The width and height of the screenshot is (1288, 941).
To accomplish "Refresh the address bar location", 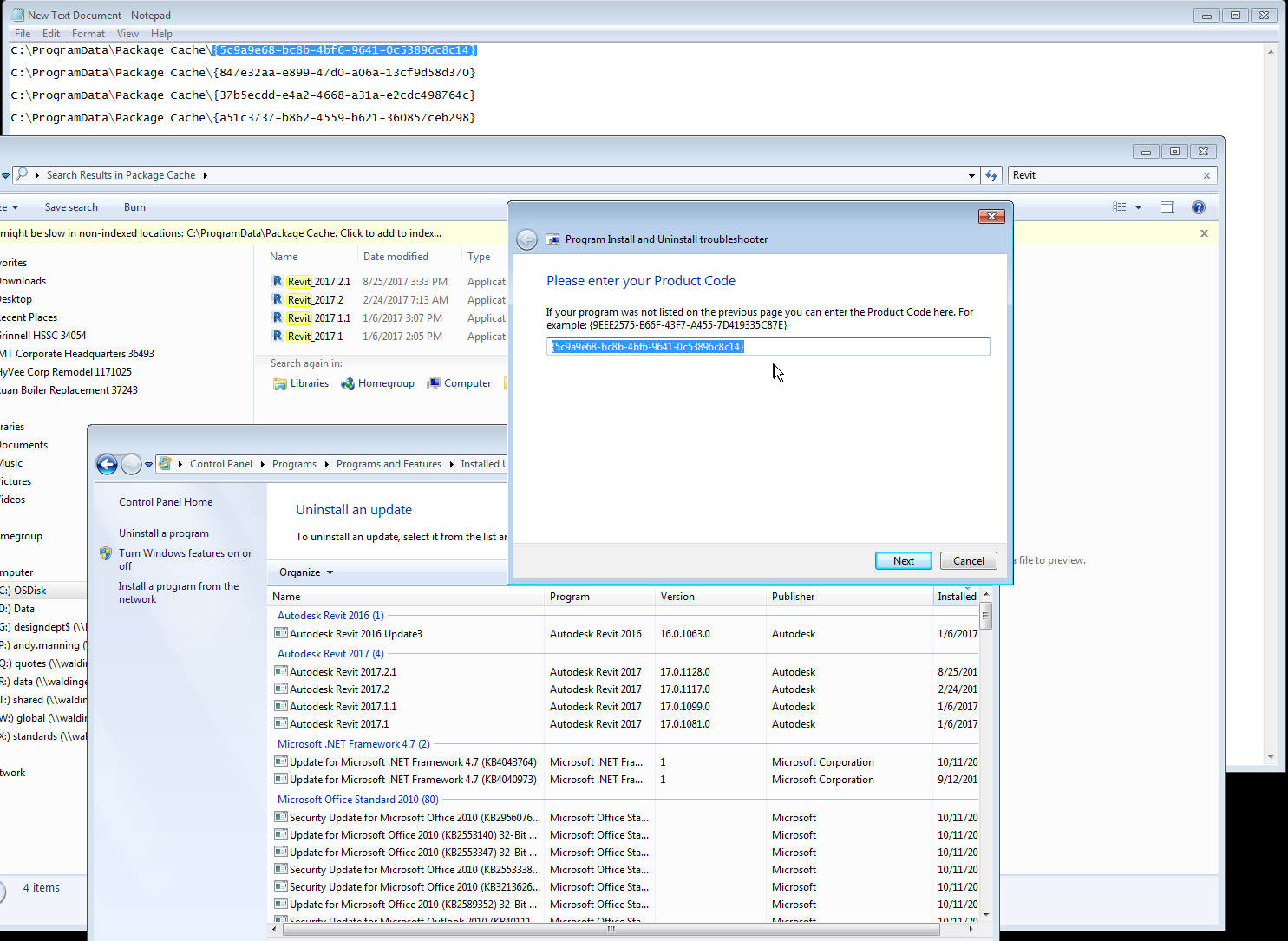I will 991,174.
